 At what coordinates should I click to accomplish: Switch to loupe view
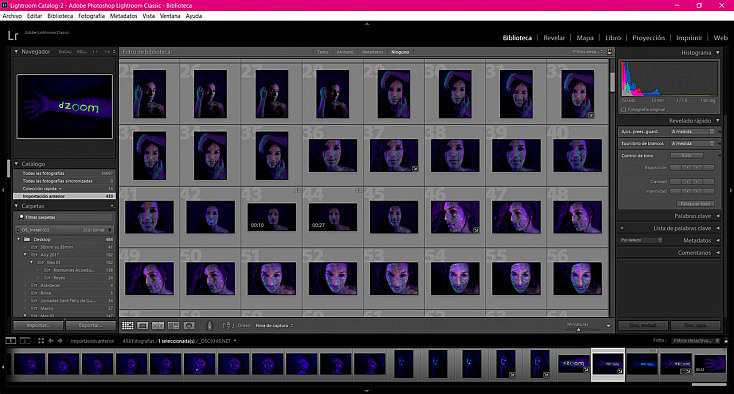[x=143, y=326]
